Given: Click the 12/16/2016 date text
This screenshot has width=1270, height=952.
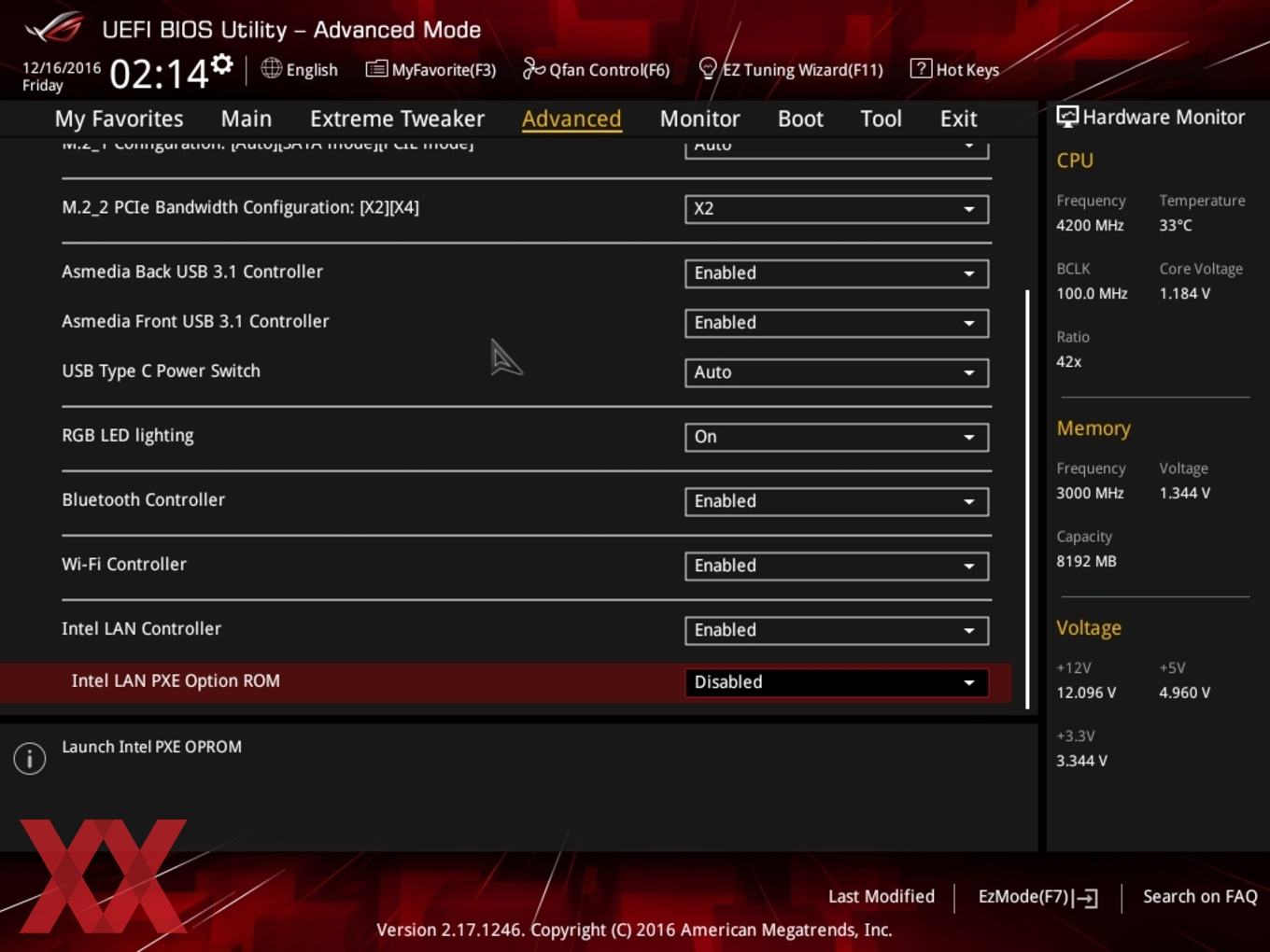Looking at the screenshot, I should tap(62, 67).
